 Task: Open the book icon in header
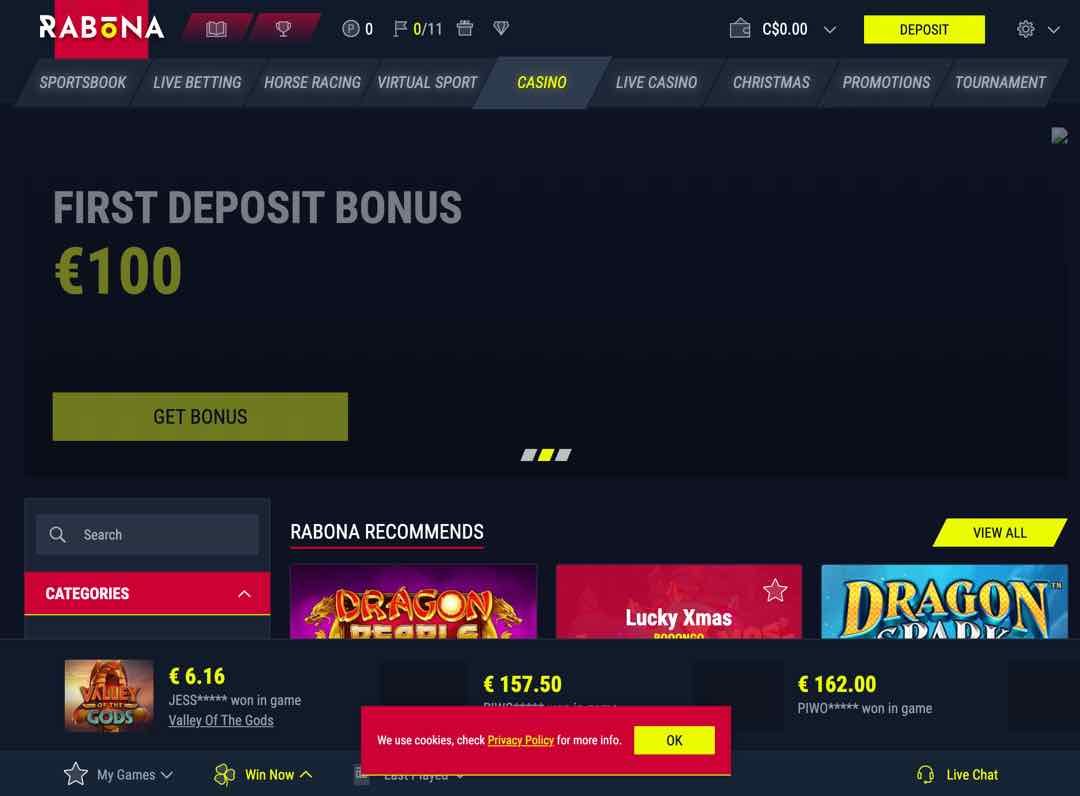coord(216,29)
